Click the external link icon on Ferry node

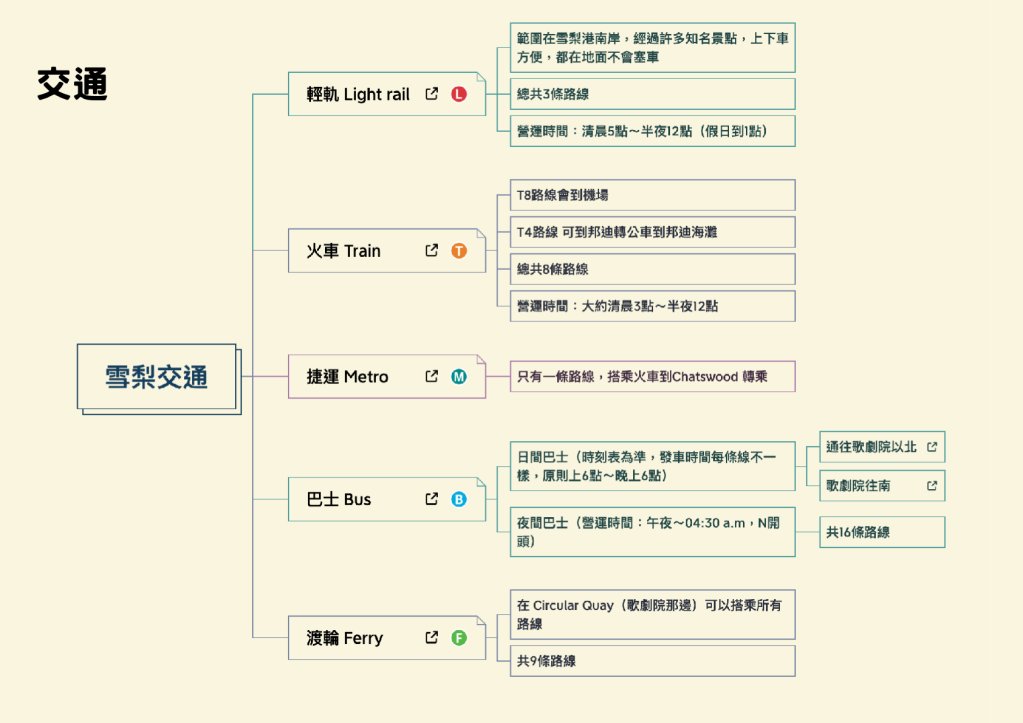431,637
